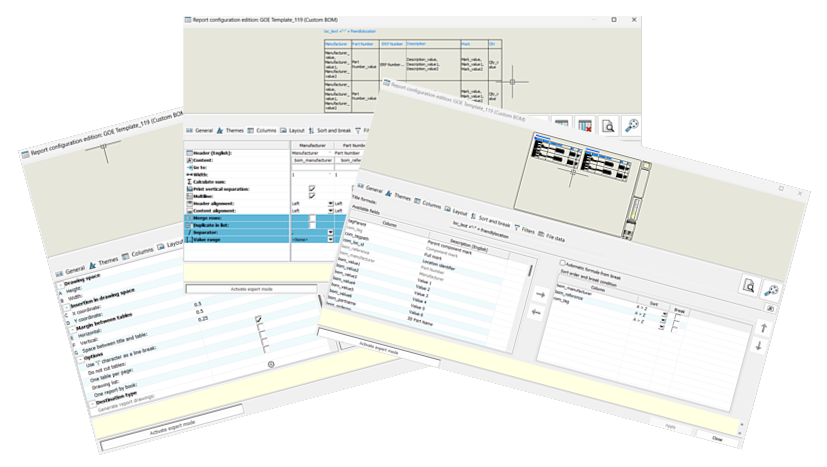Open Header alignment dropdown for Manufacturer
Image resolution: width=827 pixels, height=467 pixels.
point(330,204)
